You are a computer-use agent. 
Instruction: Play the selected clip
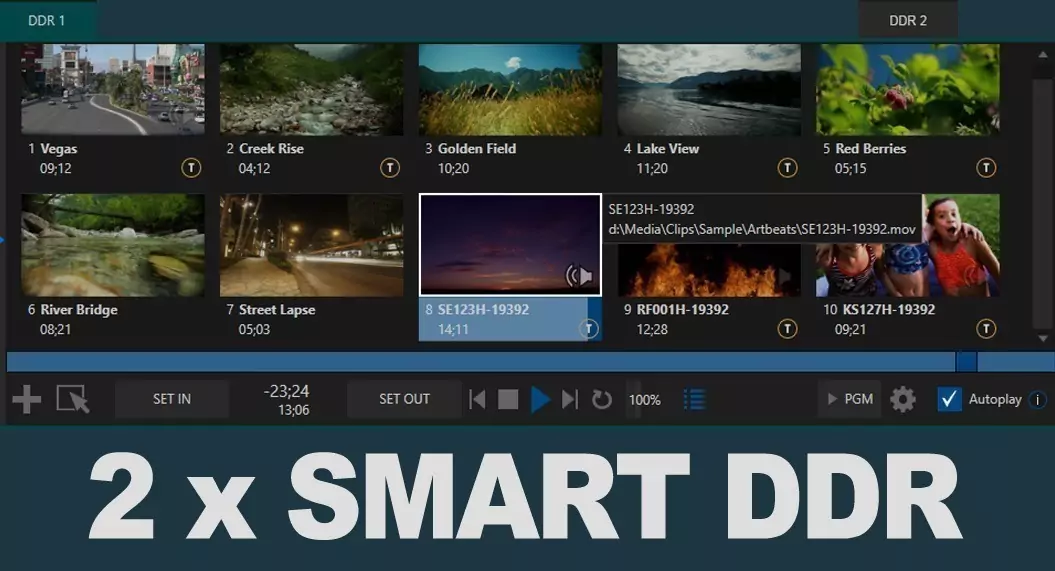pos(540,399)
